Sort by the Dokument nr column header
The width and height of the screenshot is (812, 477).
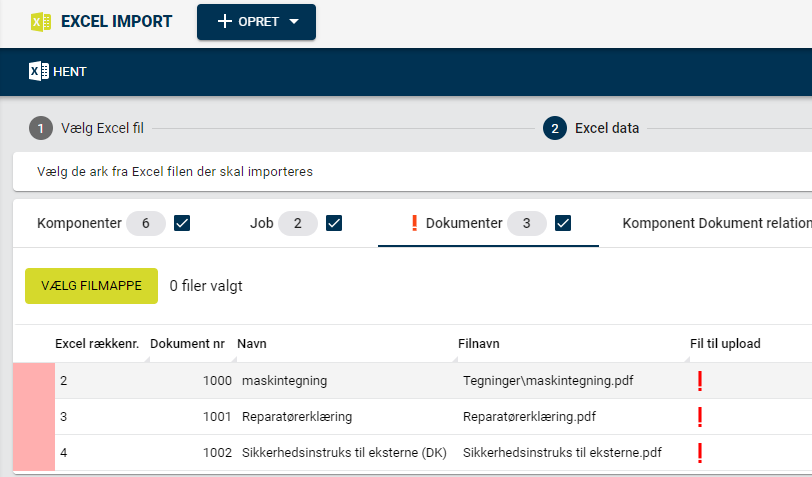point(187,344)
